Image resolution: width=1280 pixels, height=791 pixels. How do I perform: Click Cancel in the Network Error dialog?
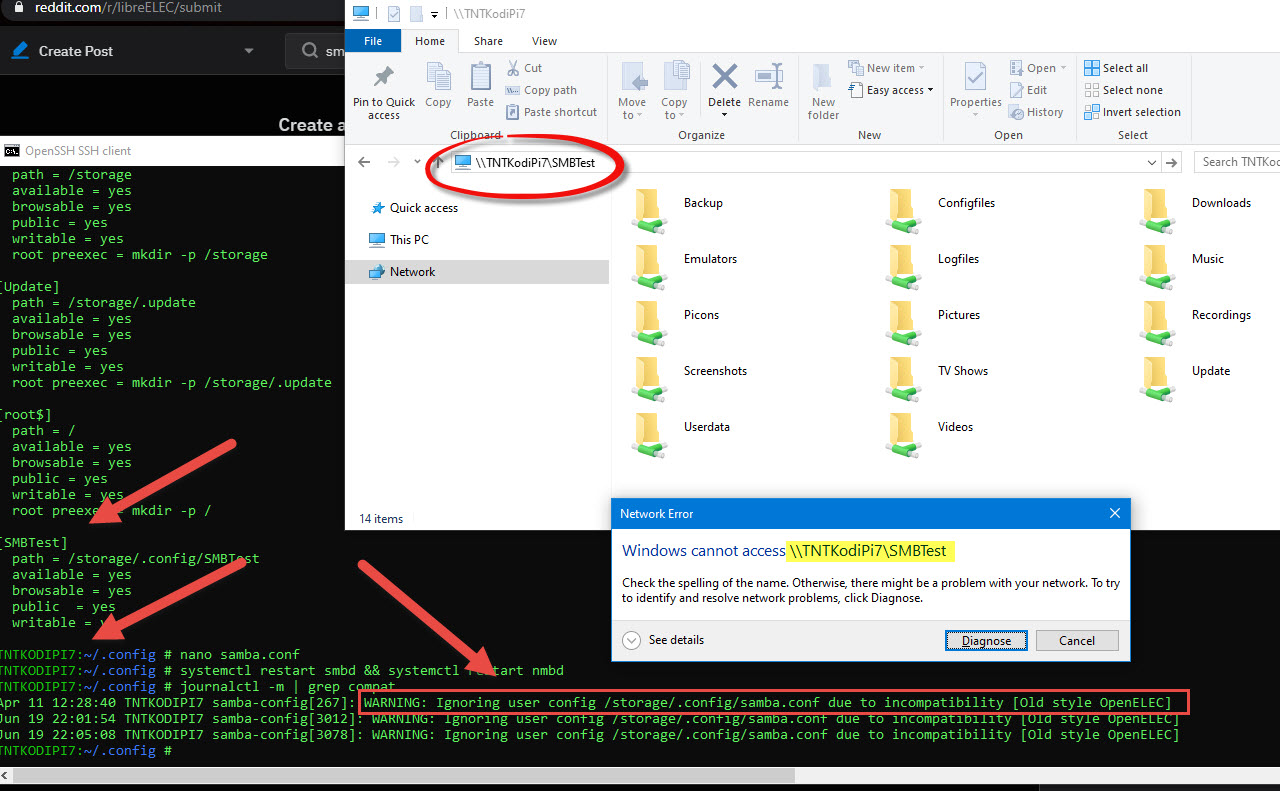[1076, 641]
